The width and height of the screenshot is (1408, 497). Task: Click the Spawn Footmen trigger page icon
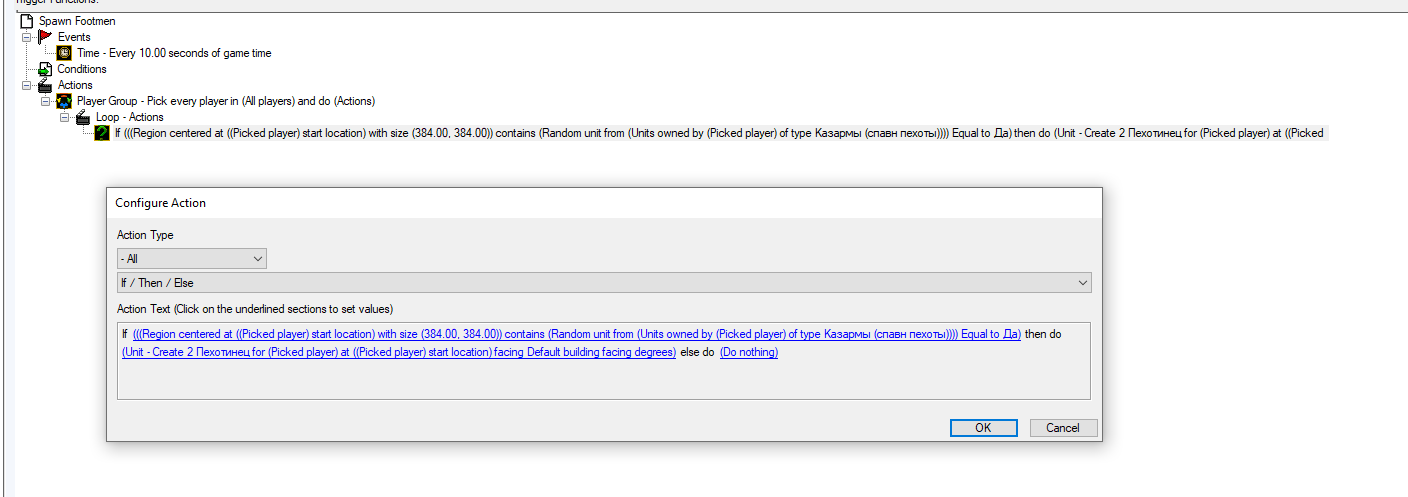[27, 21]
